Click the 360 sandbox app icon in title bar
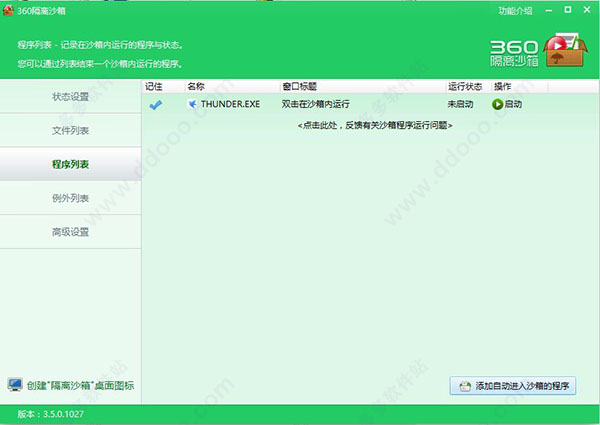 pyautogui.click(x=8, y=10)
